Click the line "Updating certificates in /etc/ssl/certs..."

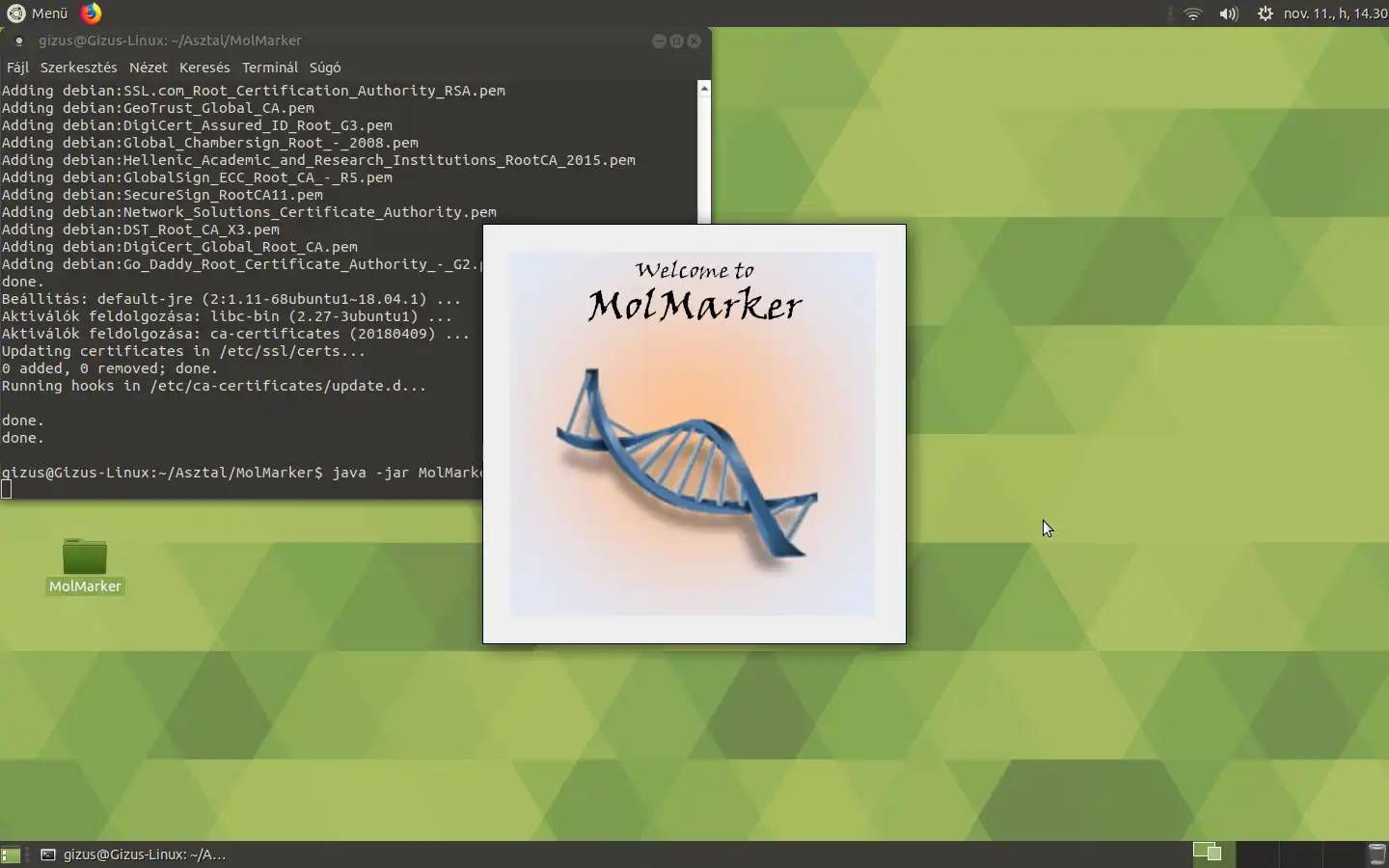coord(184,351)
